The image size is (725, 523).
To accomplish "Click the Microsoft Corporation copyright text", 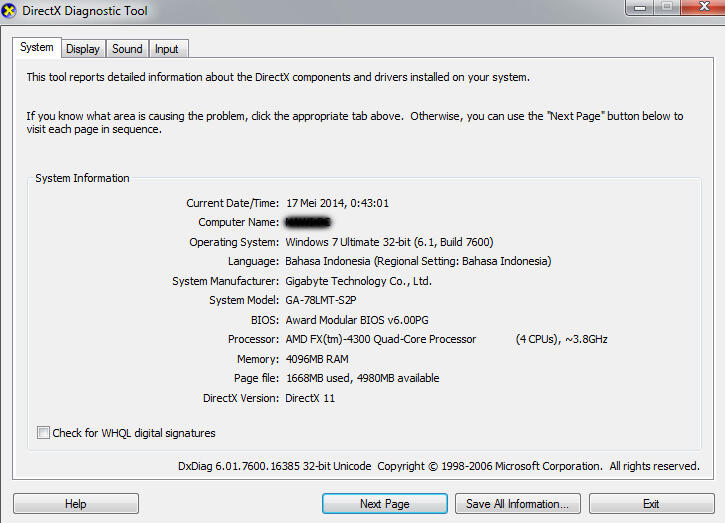I will (x=538, y=466).
